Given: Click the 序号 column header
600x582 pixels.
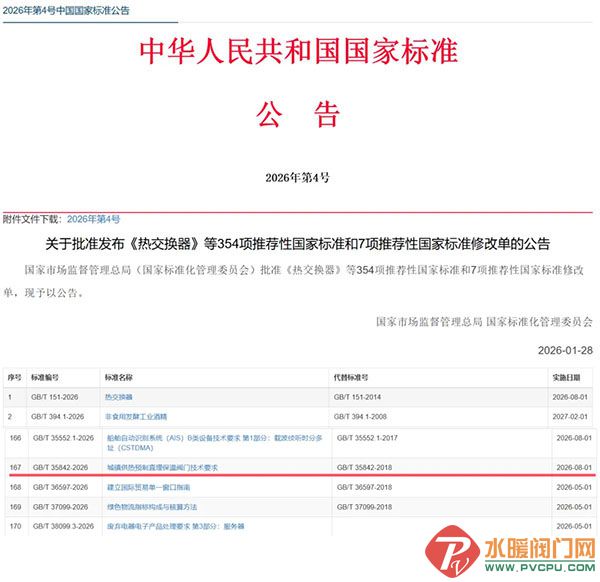Looking at the screenshot, I should (x=14, y=378).
